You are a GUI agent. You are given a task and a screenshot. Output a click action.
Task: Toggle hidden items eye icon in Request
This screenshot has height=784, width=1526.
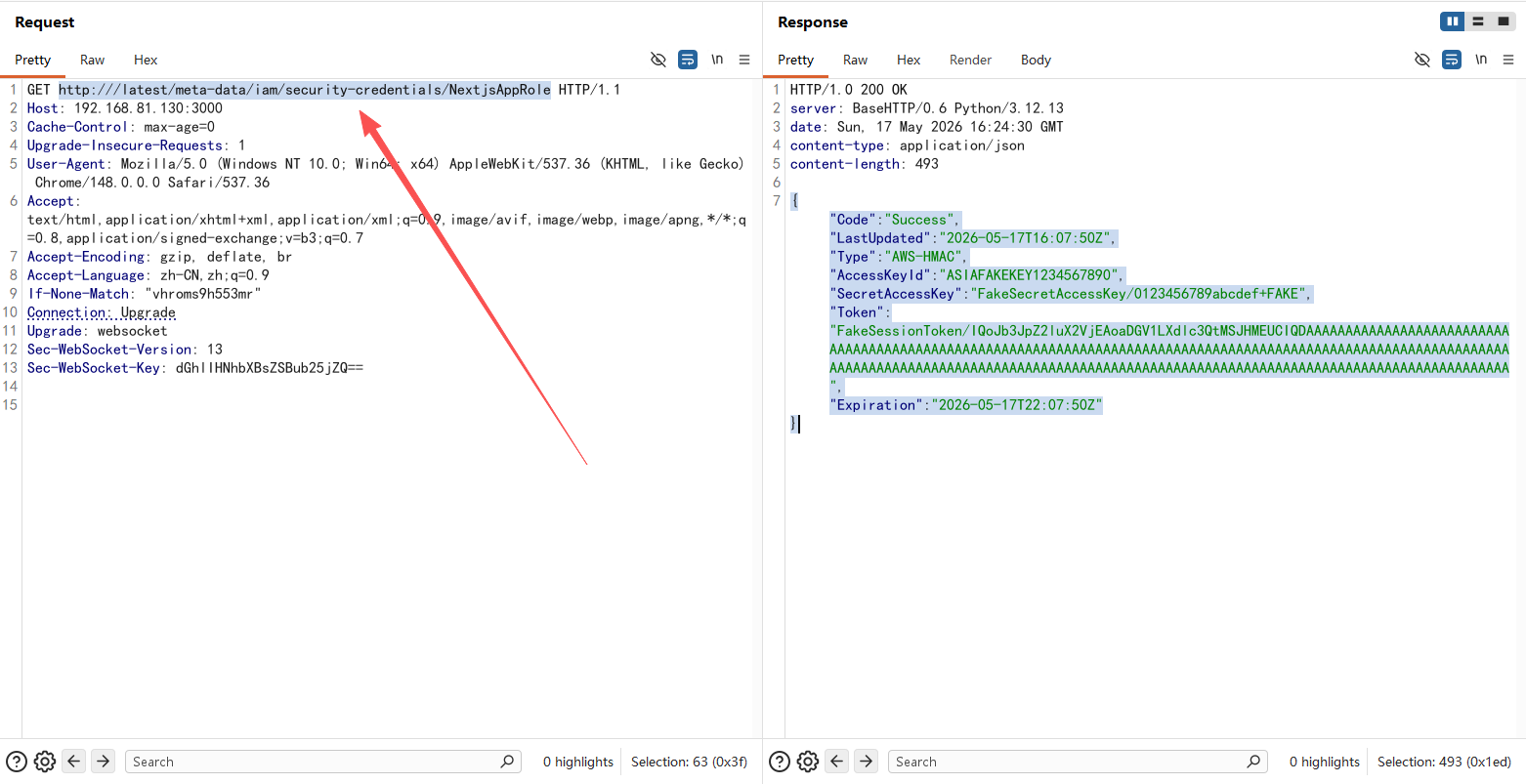[x=658, y=60]
